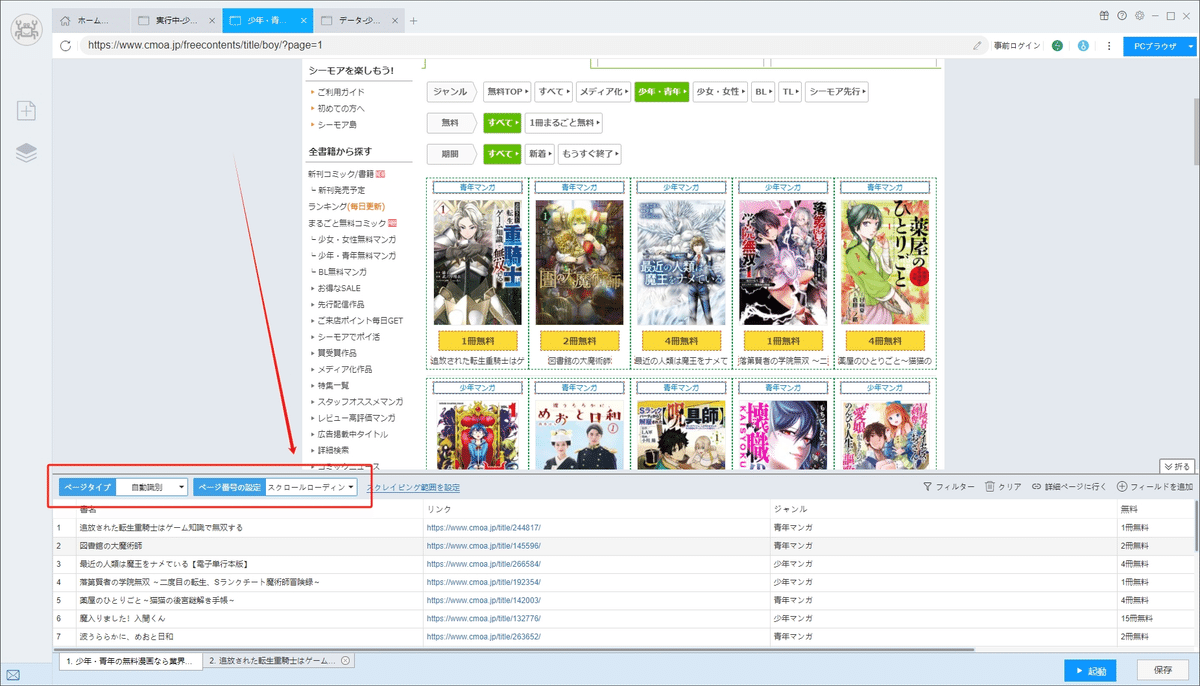Screen dimensions: 1200x686
Task: Switch to the ホーム tab
Action: [x=91, y=20]
